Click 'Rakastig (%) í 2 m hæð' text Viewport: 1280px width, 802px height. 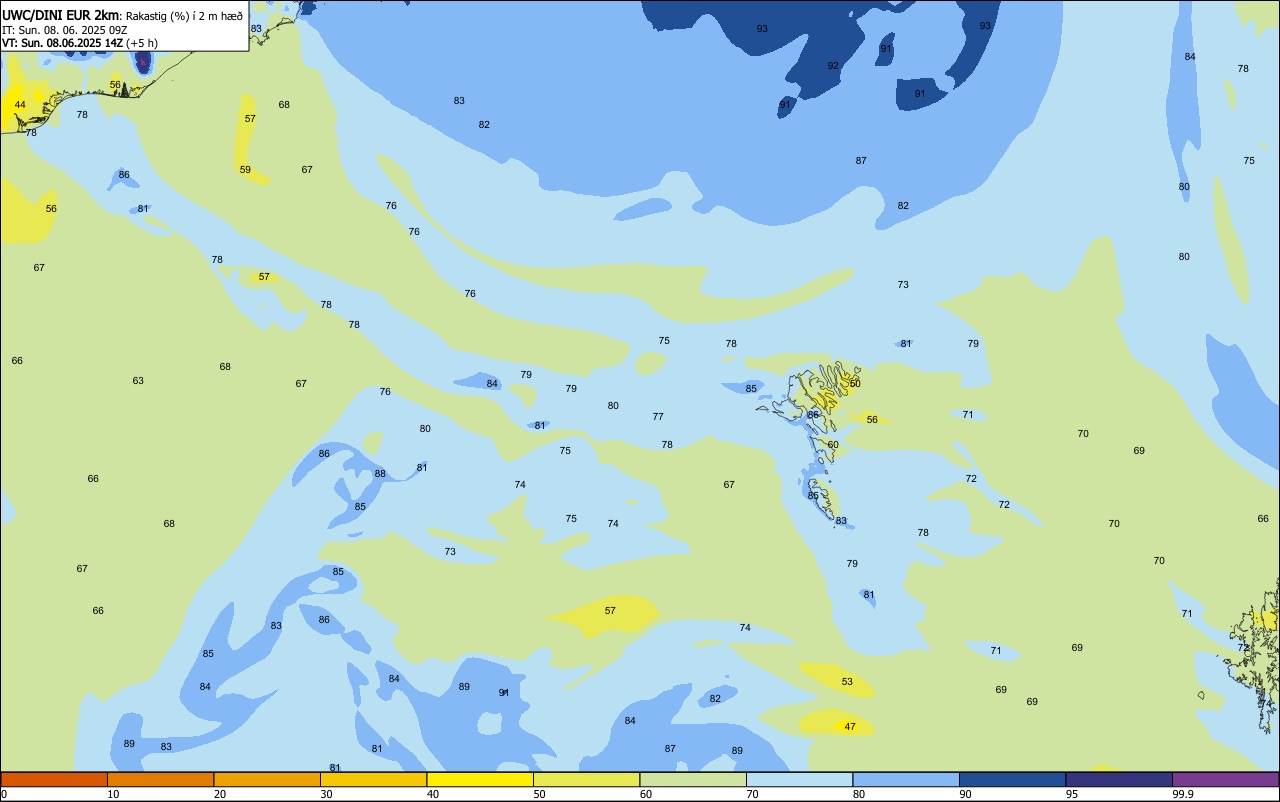(184, 16)
